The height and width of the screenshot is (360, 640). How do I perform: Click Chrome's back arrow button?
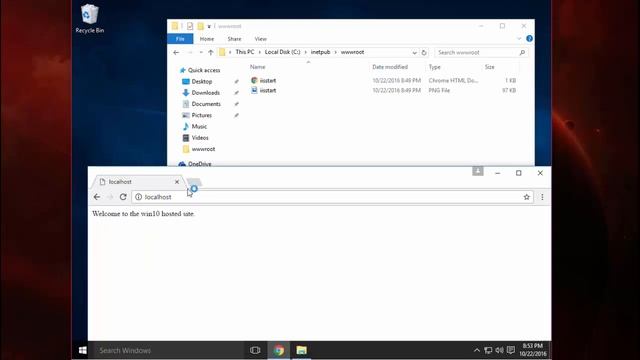tap(97, 197)
